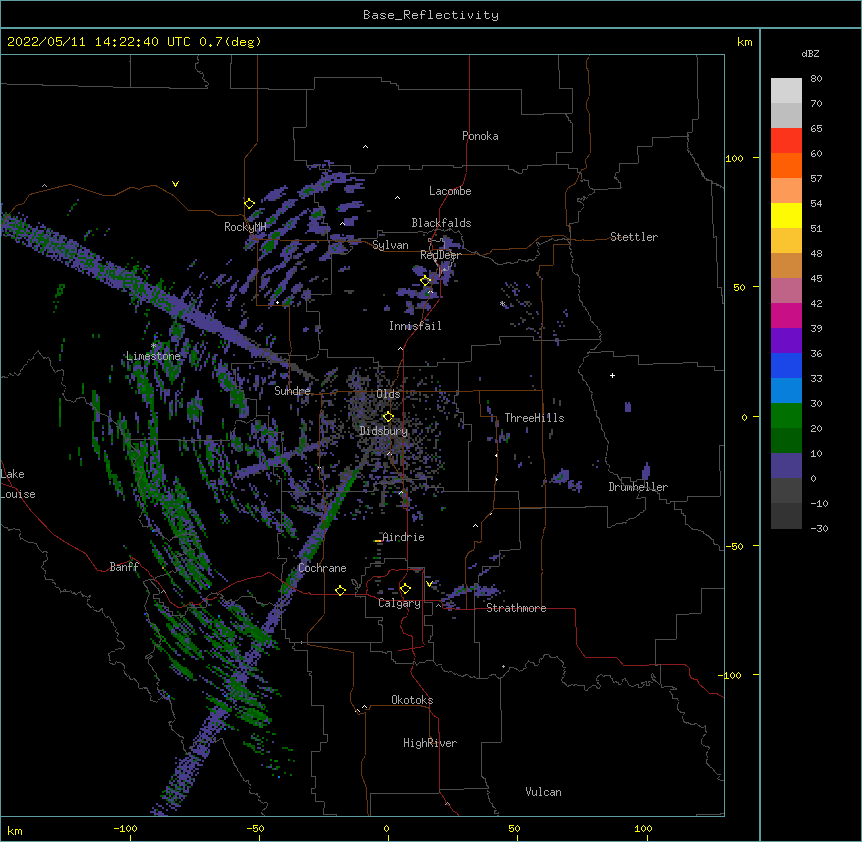
Task: Select the 65 dBZ red color swatch
Action: coord(786,140)
